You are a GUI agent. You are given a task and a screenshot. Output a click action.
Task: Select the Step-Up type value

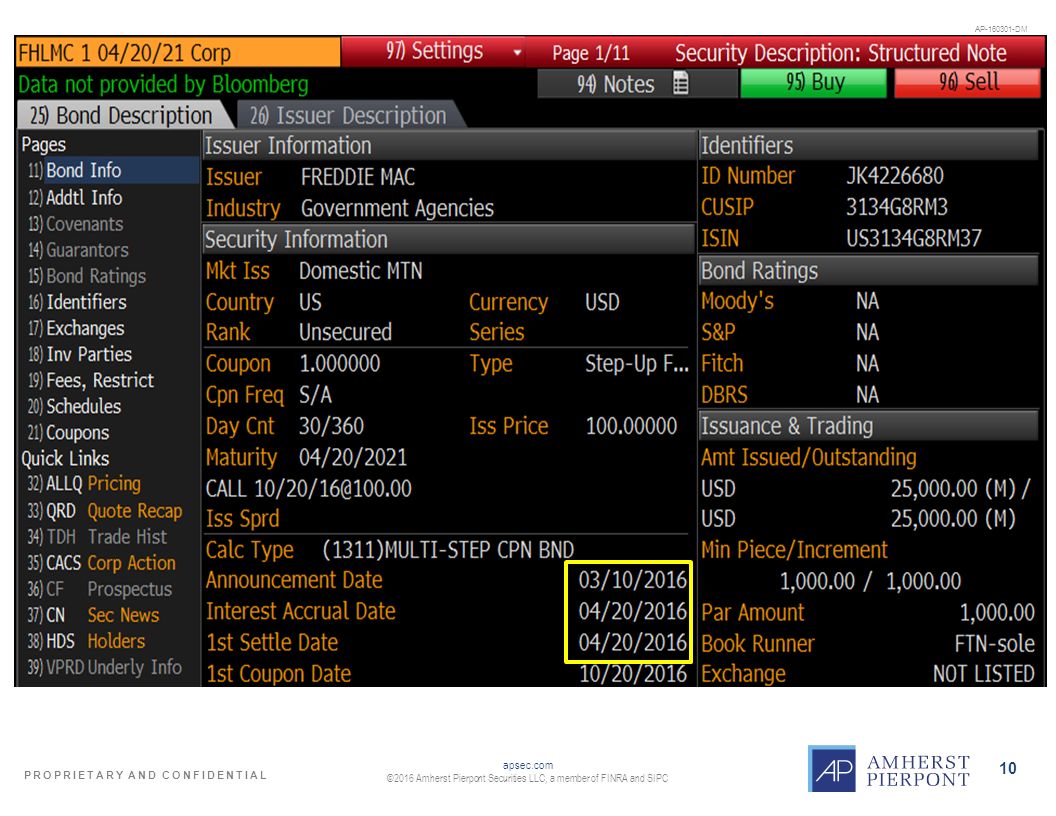pyautogui.click(x=636, y=364)
